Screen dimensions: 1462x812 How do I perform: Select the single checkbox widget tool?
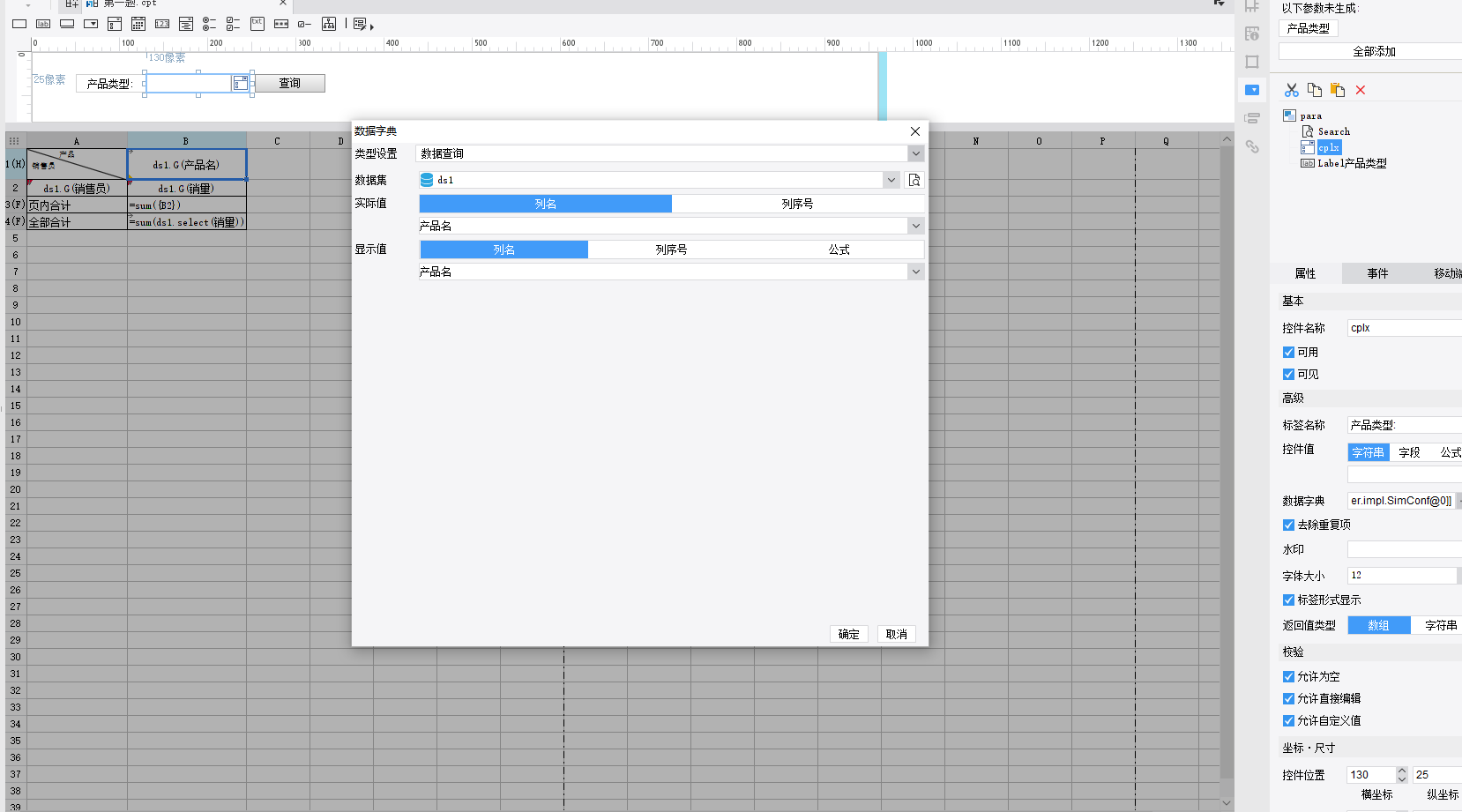305,24
